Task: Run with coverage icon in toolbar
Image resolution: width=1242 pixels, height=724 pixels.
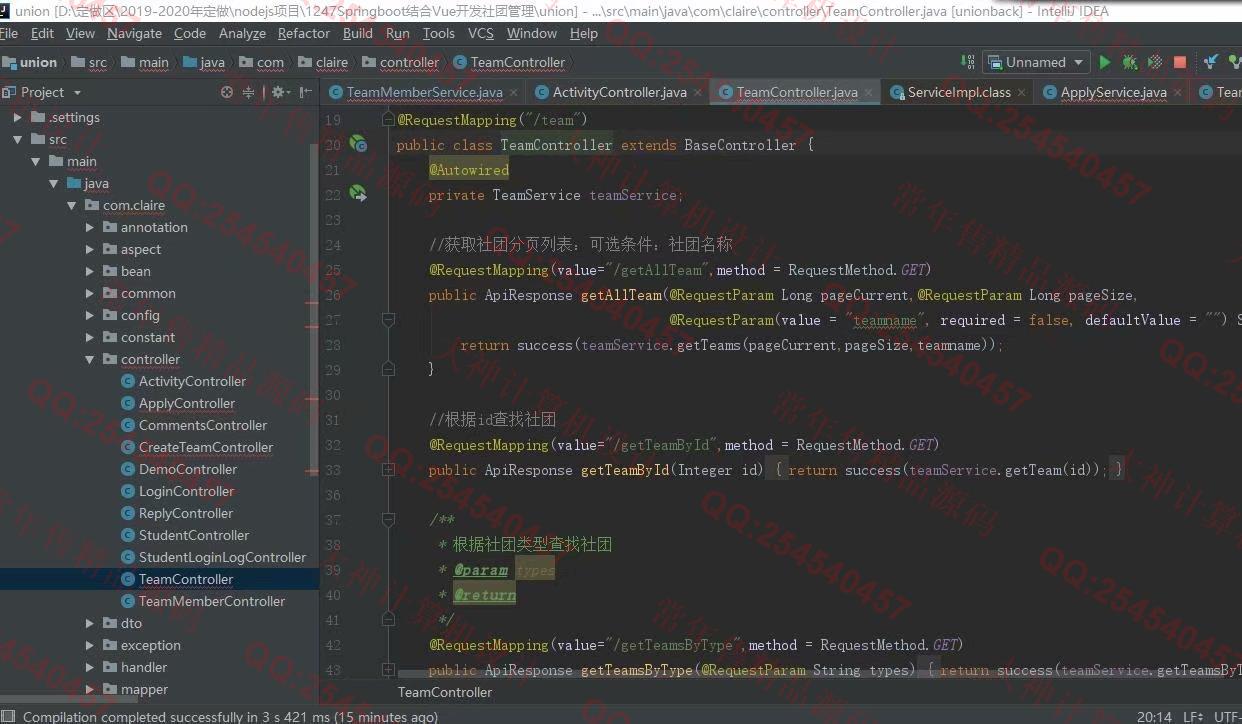Action: click(1155, 62)
